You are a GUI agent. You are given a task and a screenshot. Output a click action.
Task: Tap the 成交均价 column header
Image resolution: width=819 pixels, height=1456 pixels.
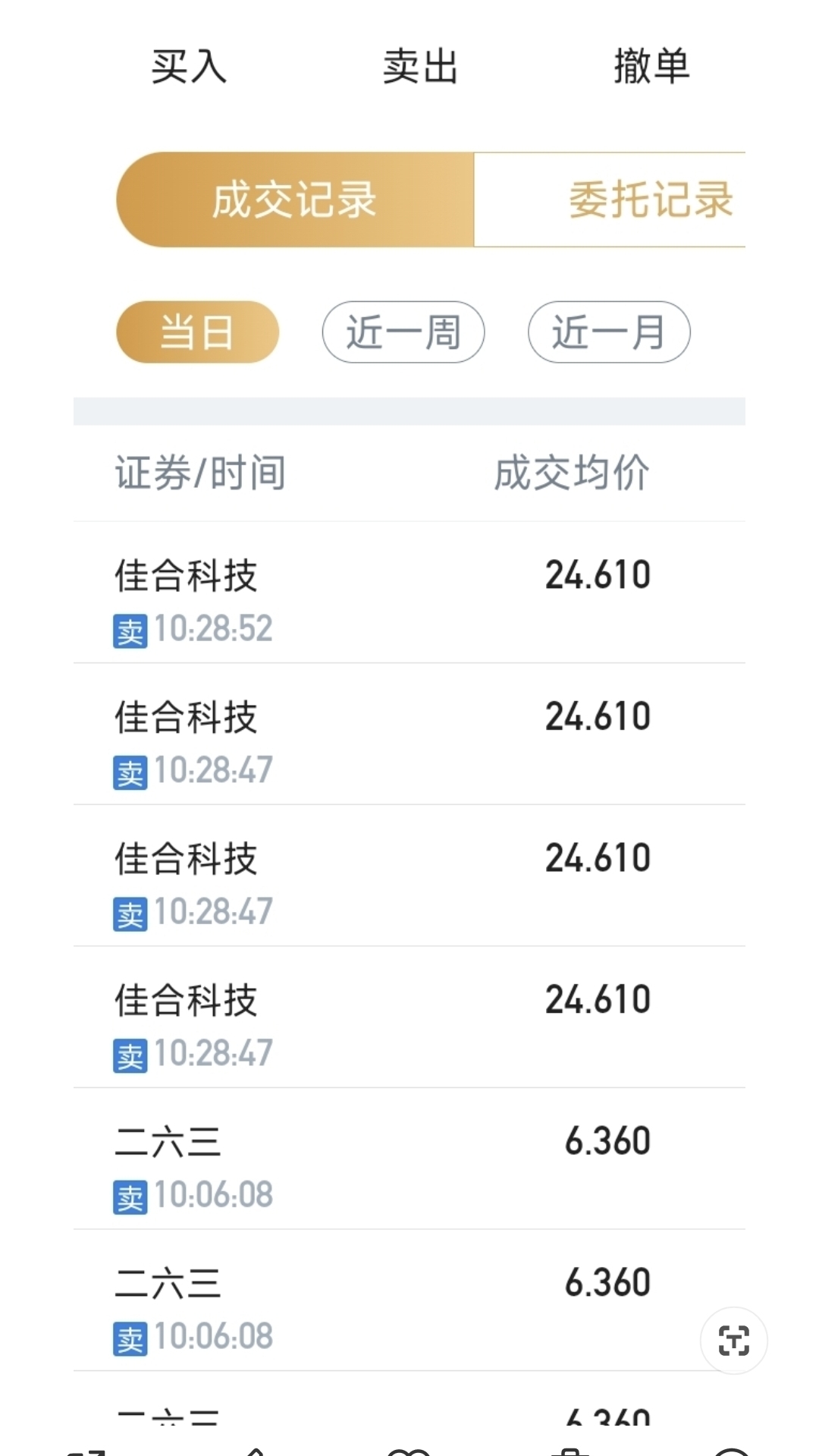(x=572, y=473)
